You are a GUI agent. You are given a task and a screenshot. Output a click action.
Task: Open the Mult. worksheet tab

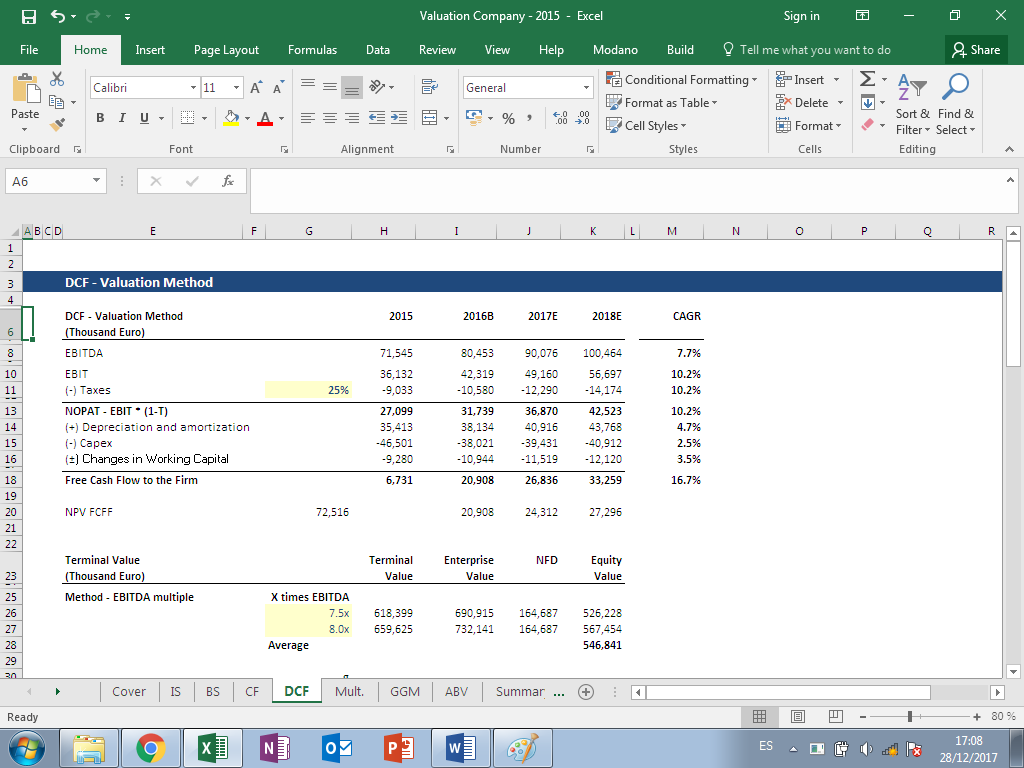tap(349, 691)
